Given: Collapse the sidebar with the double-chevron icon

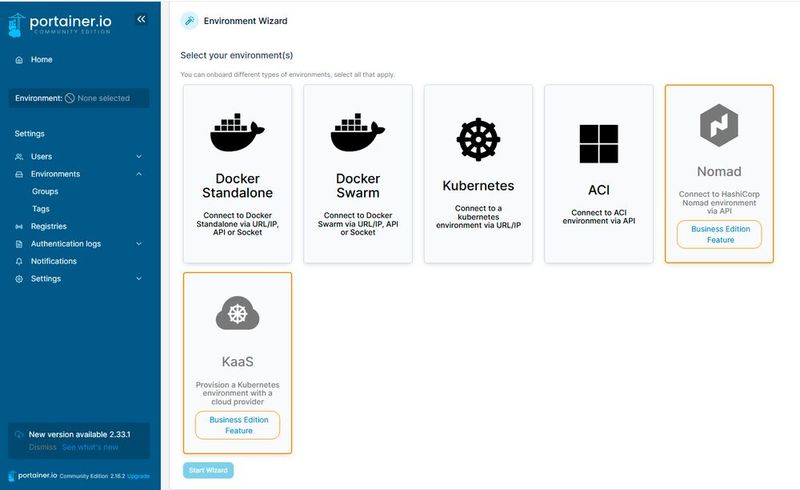Looking at the screenshot, I should [141, 19].
